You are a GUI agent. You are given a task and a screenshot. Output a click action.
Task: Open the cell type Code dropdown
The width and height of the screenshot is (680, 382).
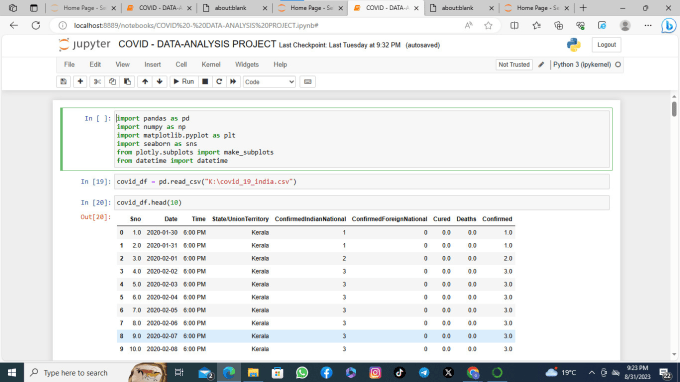pos(269,82)
